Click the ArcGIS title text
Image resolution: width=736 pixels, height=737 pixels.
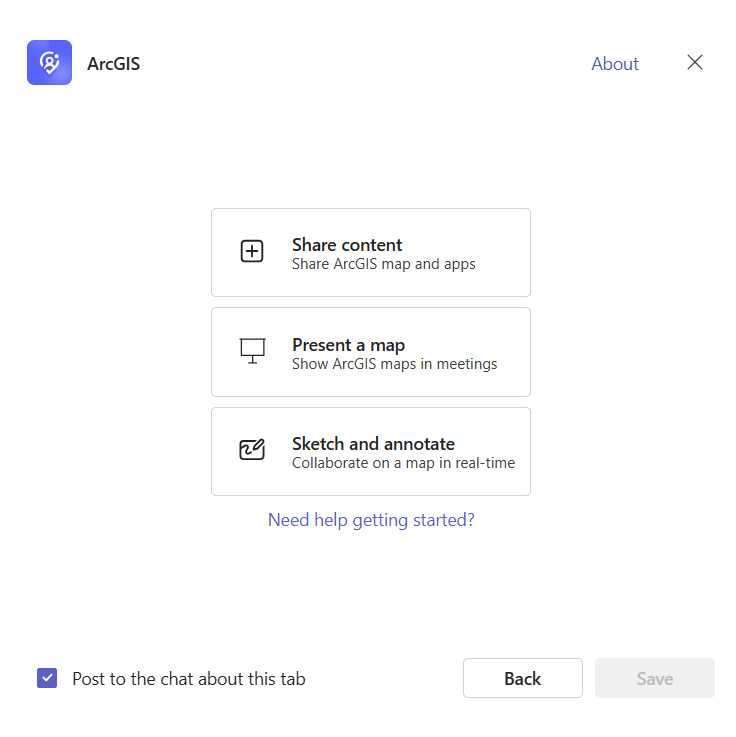(x=113, y=64)
